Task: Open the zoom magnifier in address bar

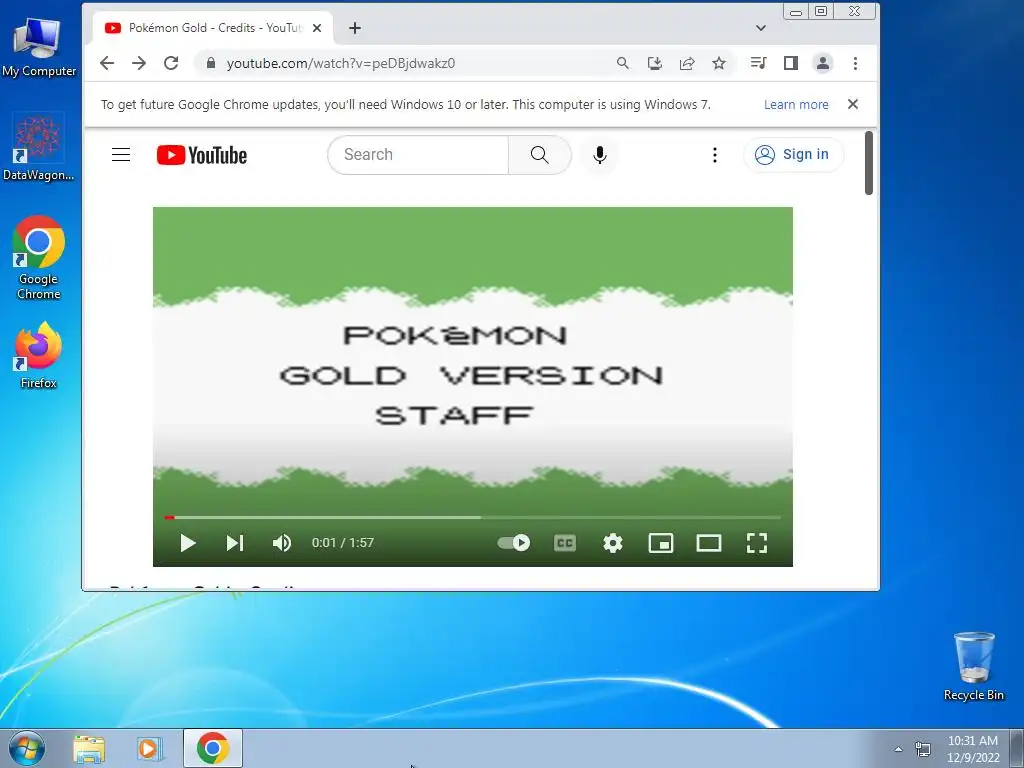Action: [622, 63]
